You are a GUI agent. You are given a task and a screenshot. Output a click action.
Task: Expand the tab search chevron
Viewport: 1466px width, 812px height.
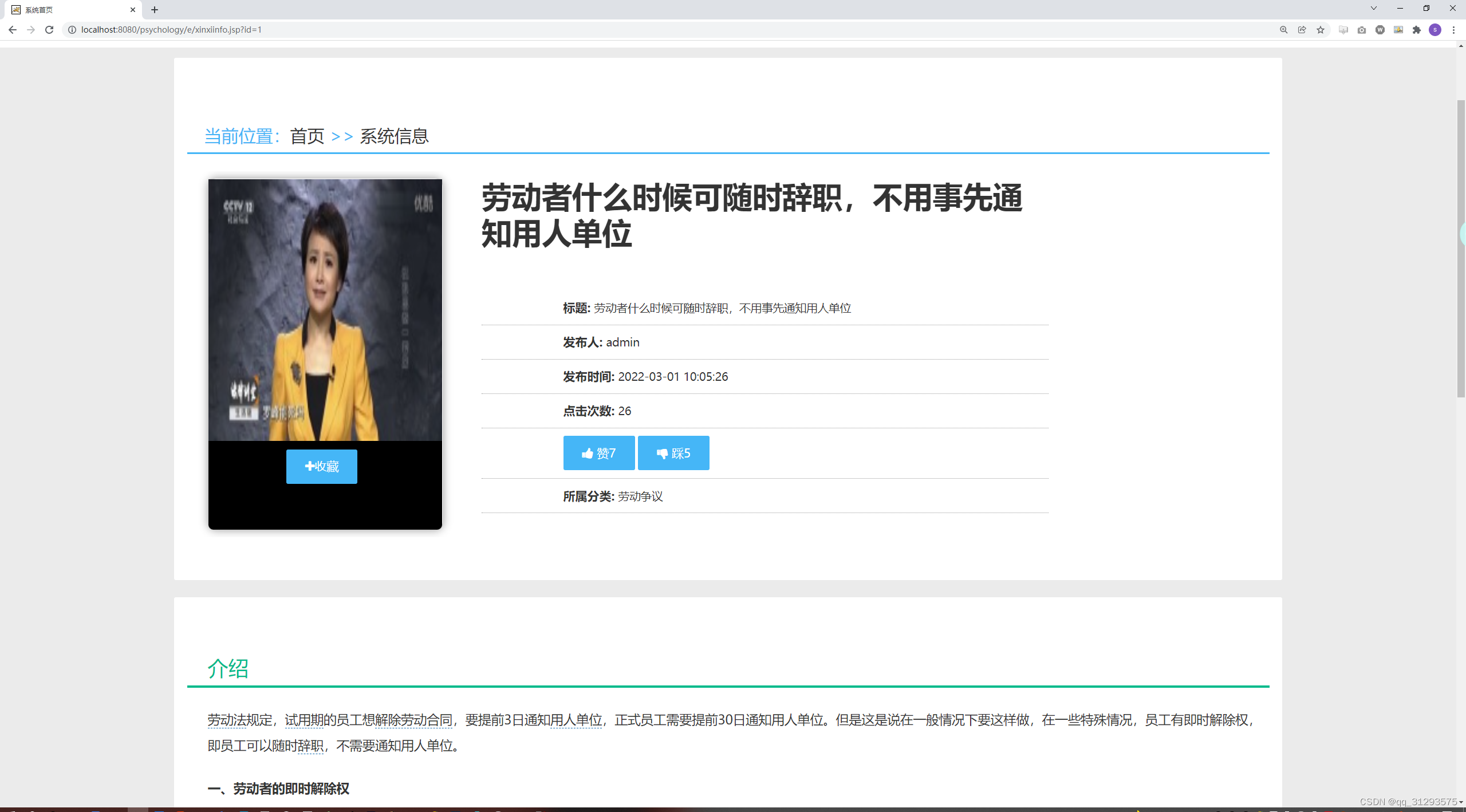tap(1374, 9)
